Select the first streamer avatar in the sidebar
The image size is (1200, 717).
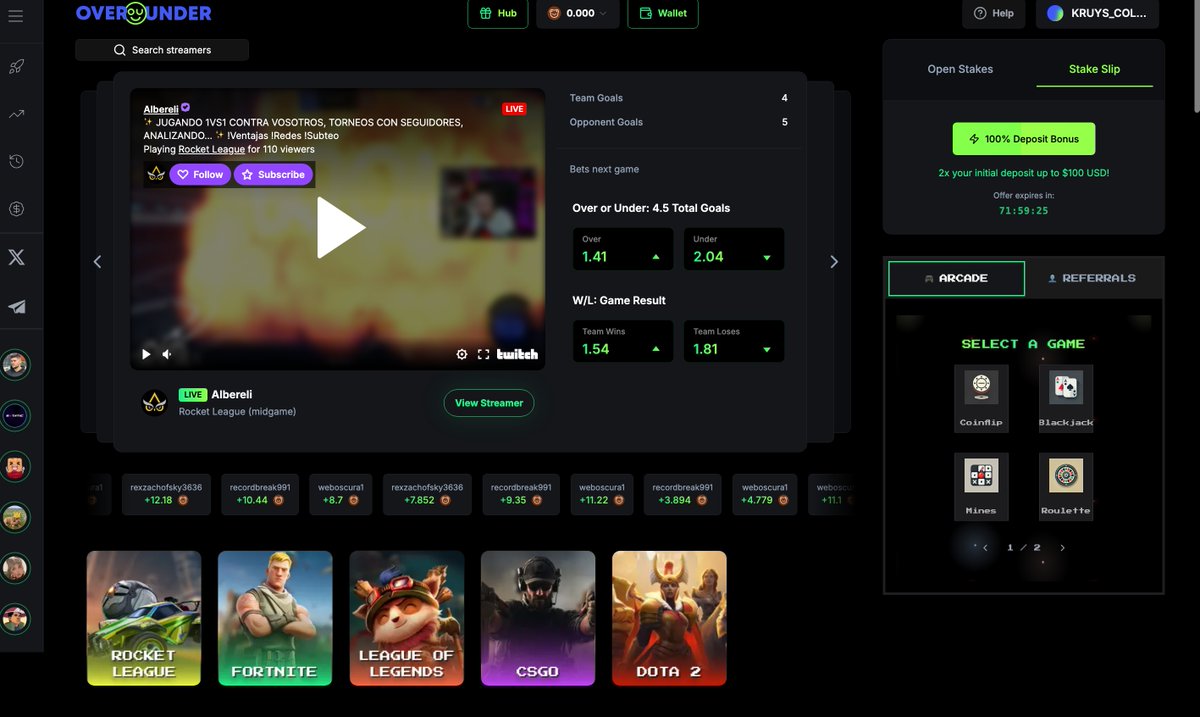(15, 365)
